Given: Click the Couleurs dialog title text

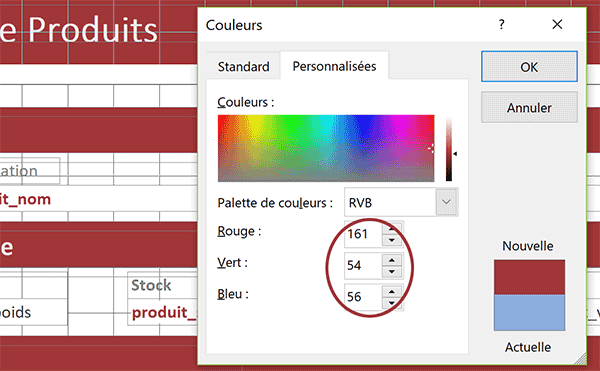Looking at the screenshot, I should (x=234, y=25).
